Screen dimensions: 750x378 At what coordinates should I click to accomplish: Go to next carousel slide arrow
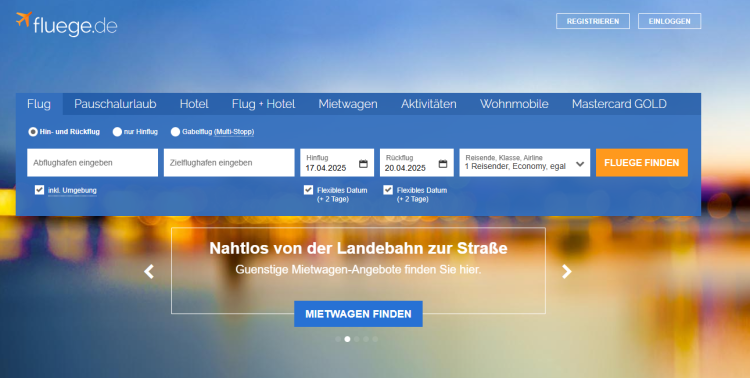point(567,271)
